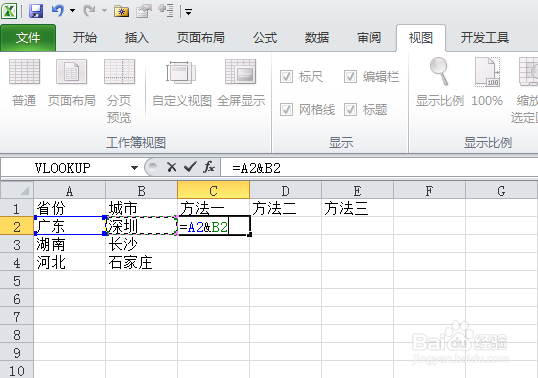Save the workbook with the floppy icon
The width and height of the screenshot is (538, 378).
click(x=36, y=11)
